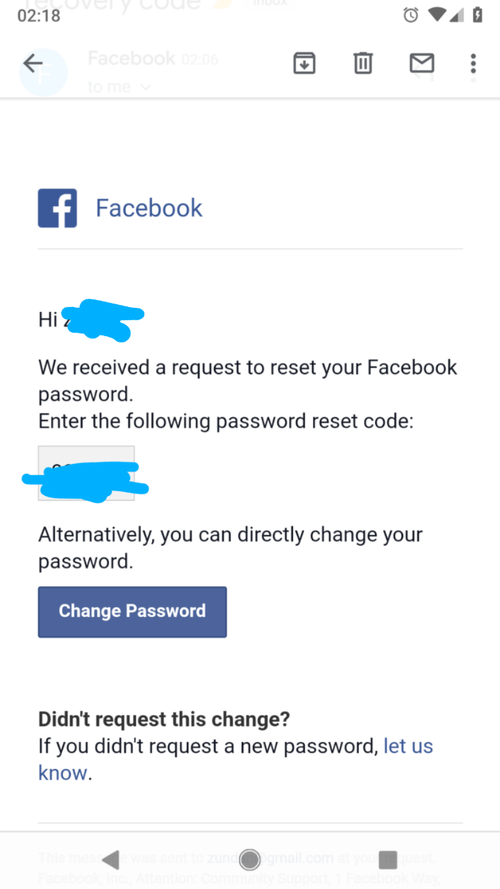Tap the Wi-Fi signal status icon
The width and height of the screenshot is (500, 889).
[437, 15]
